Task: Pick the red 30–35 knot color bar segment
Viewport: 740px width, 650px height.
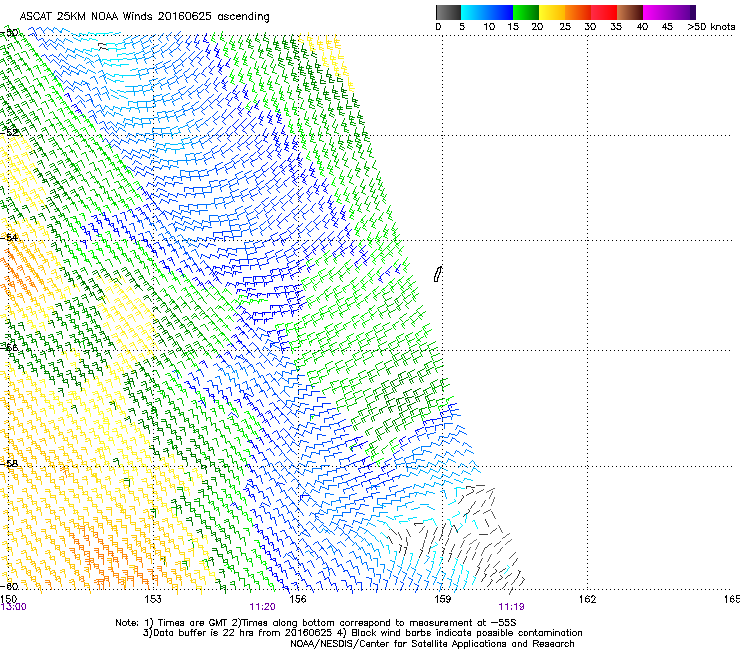Action: [604, 12]
